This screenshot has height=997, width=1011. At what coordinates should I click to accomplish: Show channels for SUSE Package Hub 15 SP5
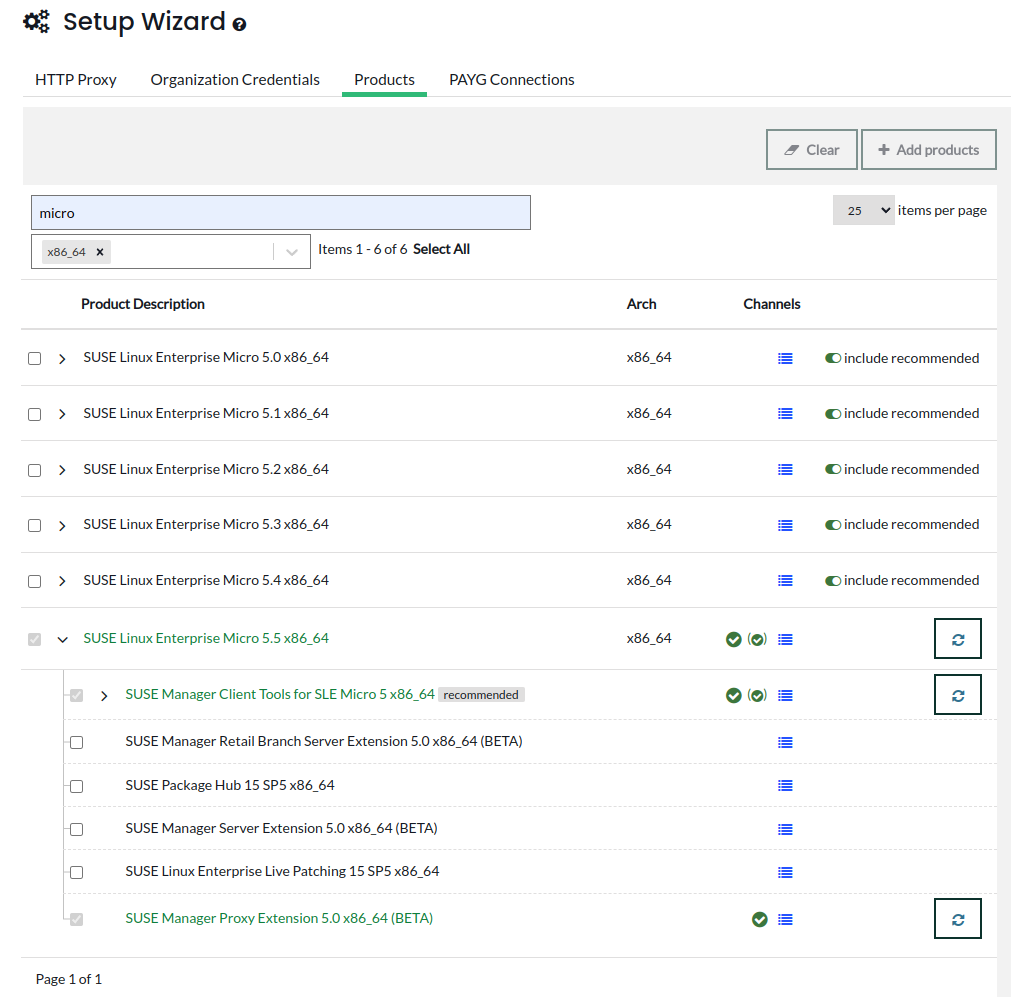point(785,785)
